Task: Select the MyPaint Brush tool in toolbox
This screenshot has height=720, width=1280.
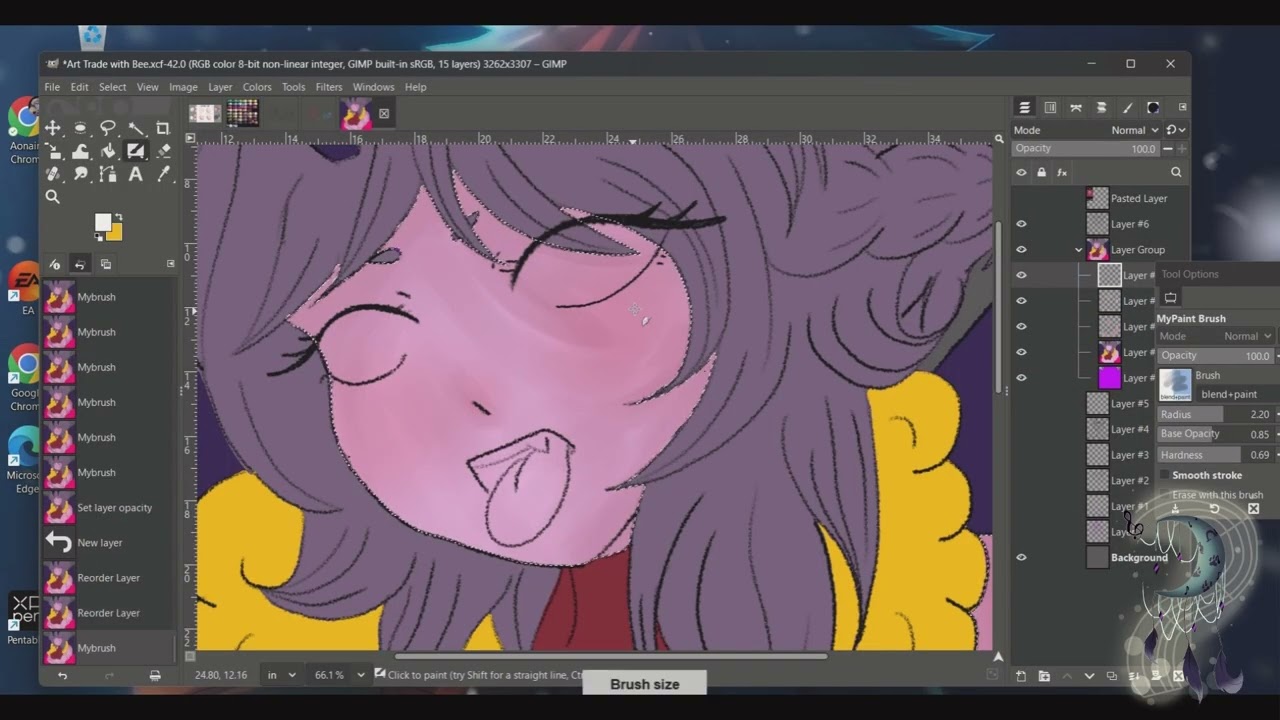Action: pos(136,151)
